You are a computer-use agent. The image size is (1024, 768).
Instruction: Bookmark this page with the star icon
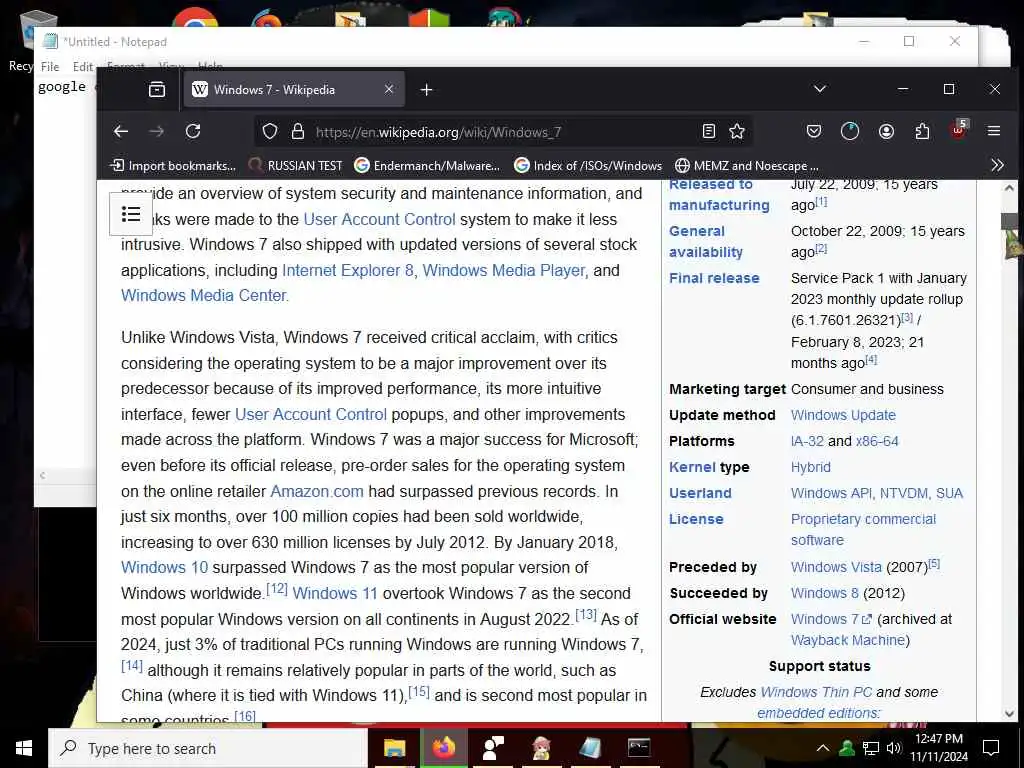coord(737,131)
